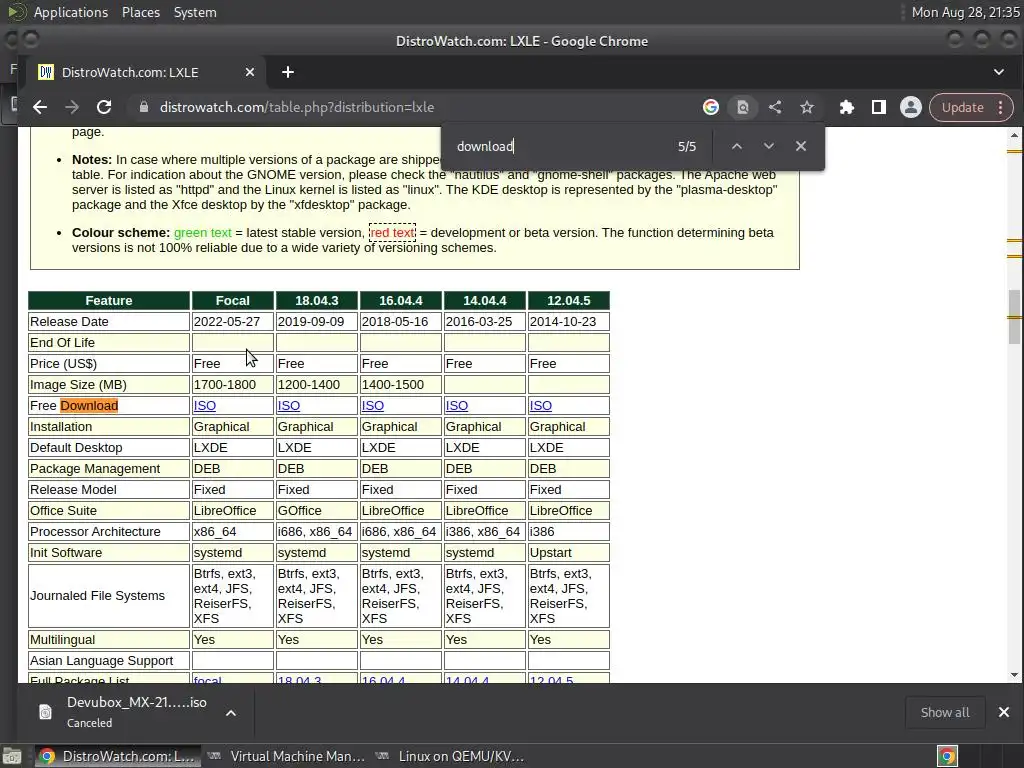This screenshot has height=768, width=1024.
Task: Click the Asian Language Support label
Action: click(x=101, y=660)
